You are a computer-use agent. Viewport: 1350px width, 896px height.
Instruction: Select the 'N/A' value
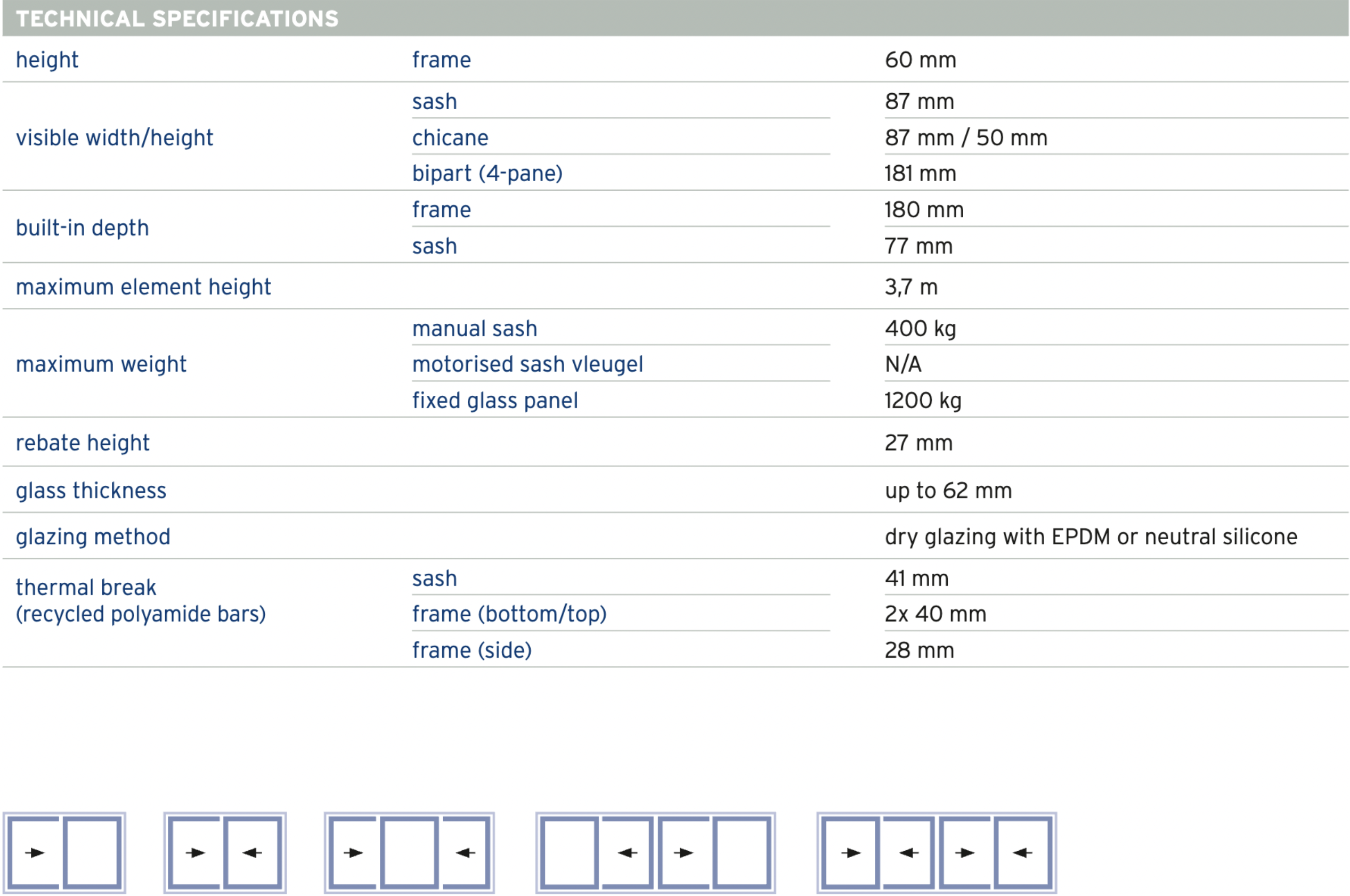[x=903, y=364]
